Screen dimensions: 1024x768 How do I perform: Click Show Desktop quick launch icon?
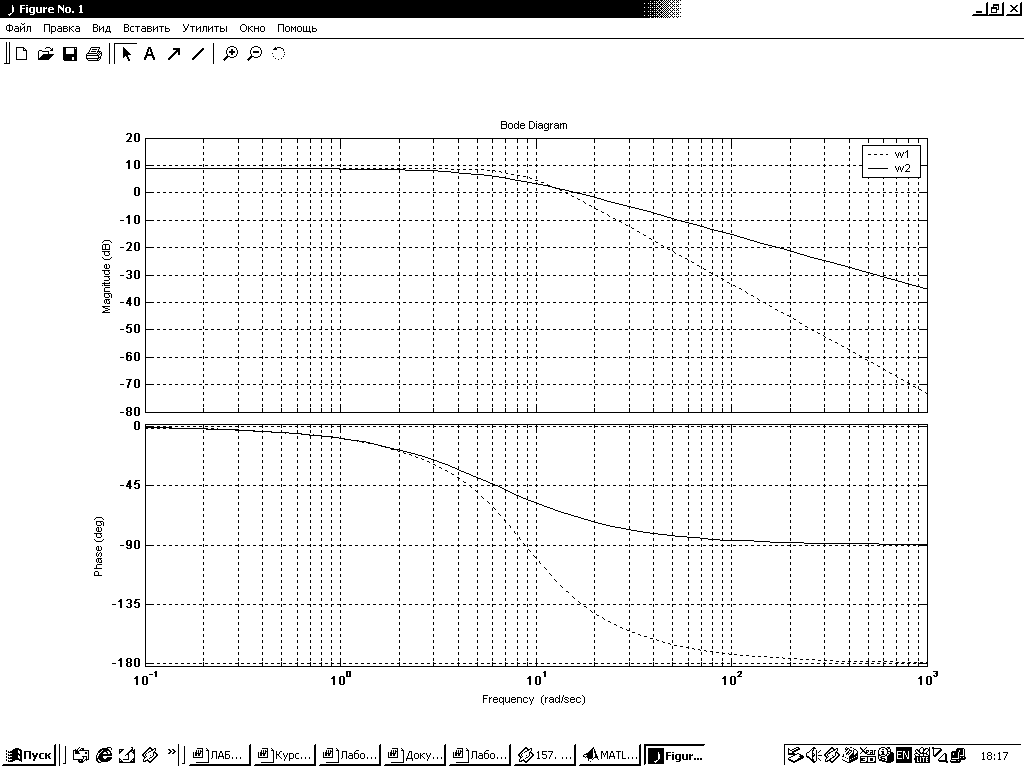(127, 755)
